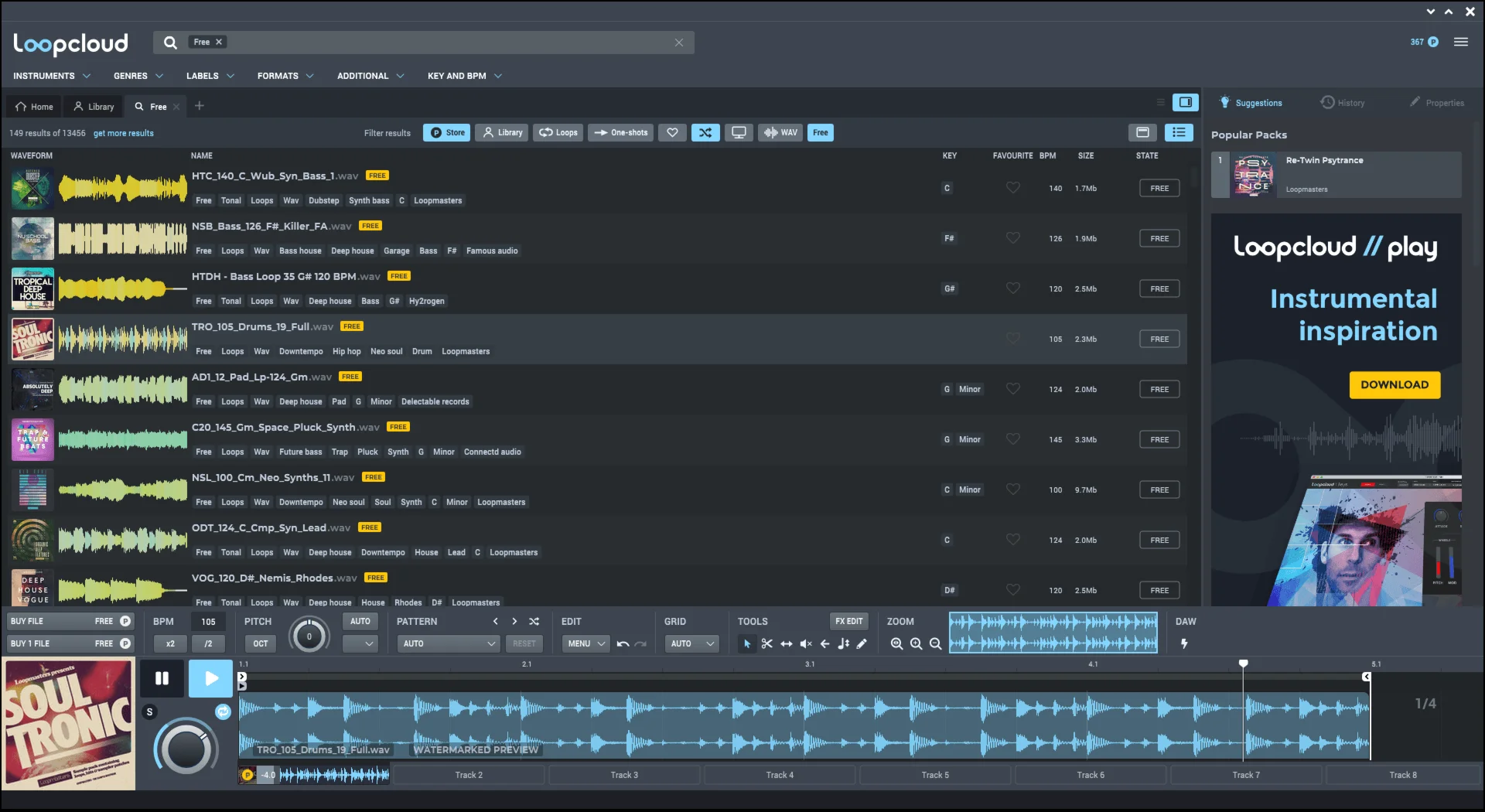Favourite the NSB_Bass_126 sample with the heart
The image size is (1485, 812).
[x=1012, y=238]
